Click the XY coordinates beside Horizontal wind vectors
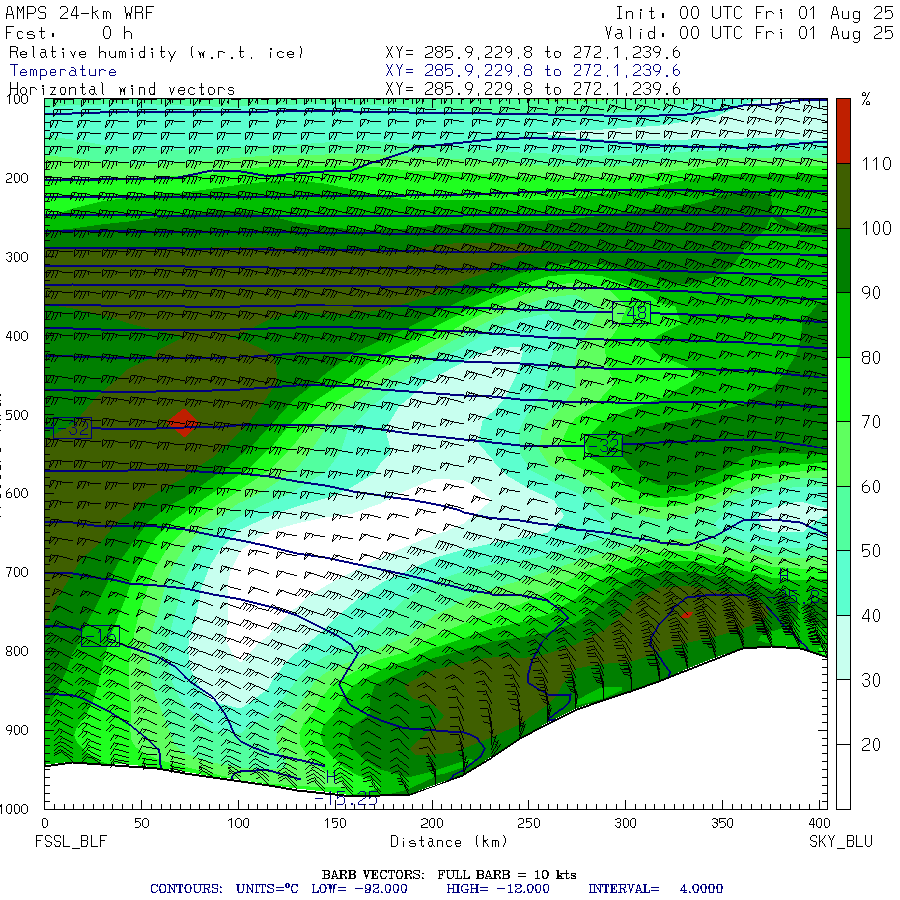 pos(533,89)
